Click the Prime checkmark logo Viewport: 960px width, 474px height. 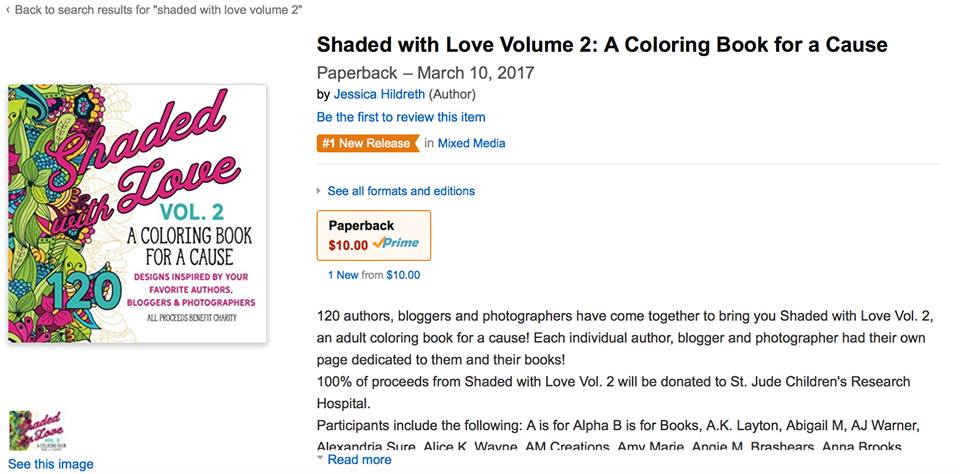(396, 243)
